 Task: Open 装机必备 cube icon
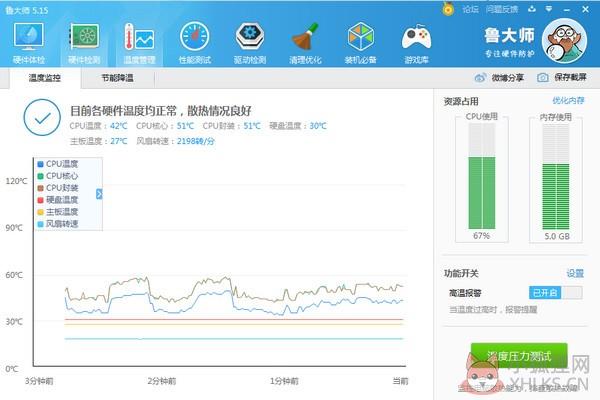coord(360,37)
